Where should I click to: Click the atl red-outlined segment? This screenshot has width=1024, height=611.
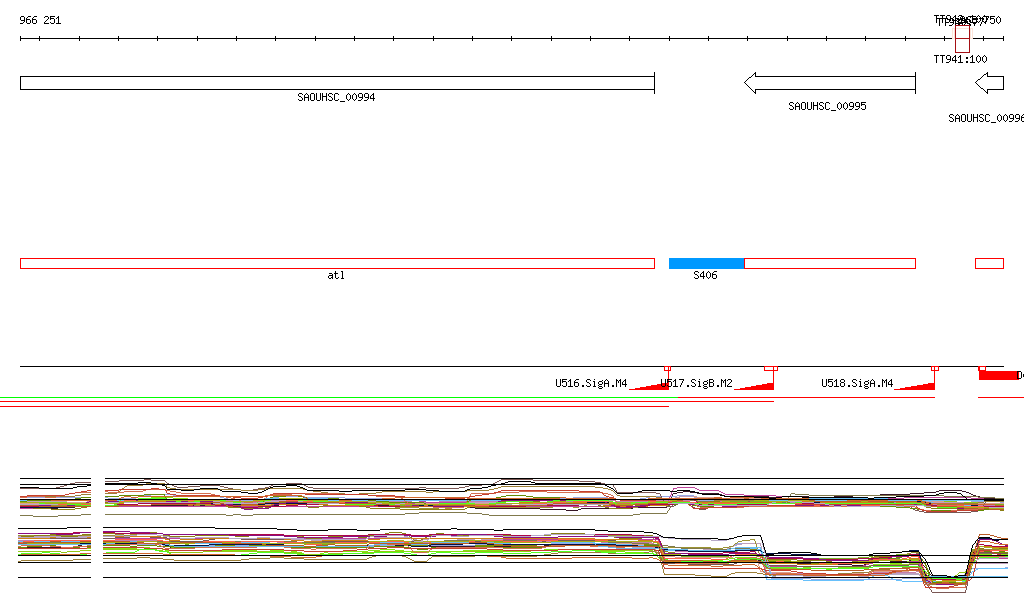point(337,263)
